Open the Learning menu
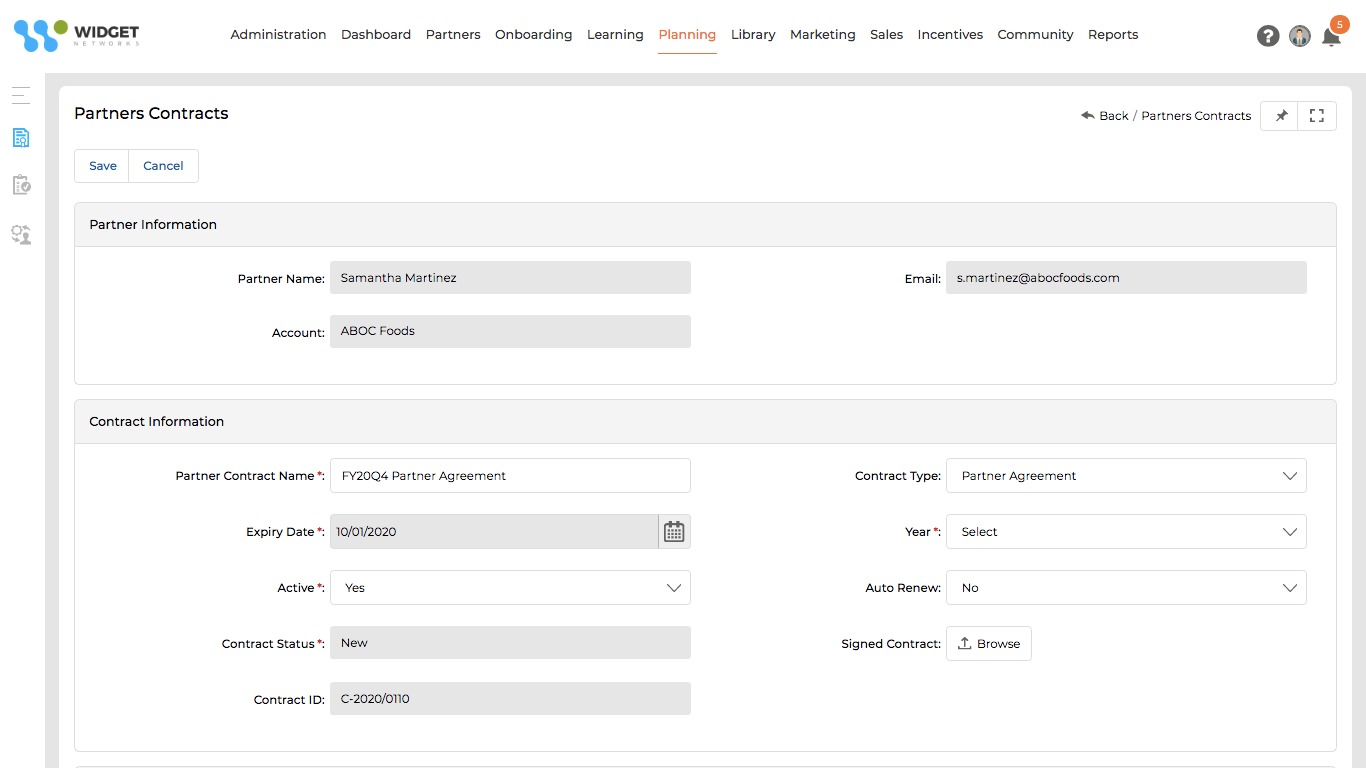Image resolution: width=1366 pixels, height=768 pixels. (x=615, y=35)
